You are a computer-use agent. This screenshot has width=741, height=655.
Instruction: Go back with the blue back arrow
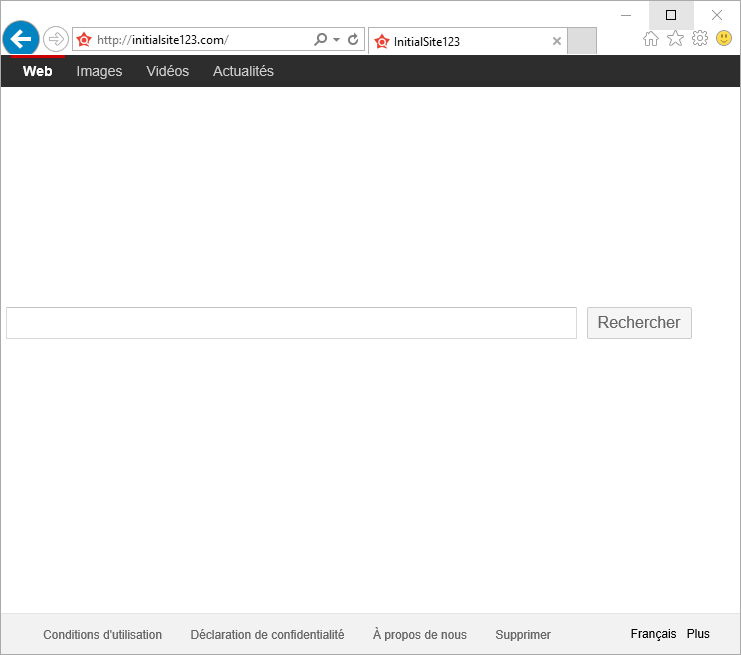pyautogui.click(x=21, y=39)
